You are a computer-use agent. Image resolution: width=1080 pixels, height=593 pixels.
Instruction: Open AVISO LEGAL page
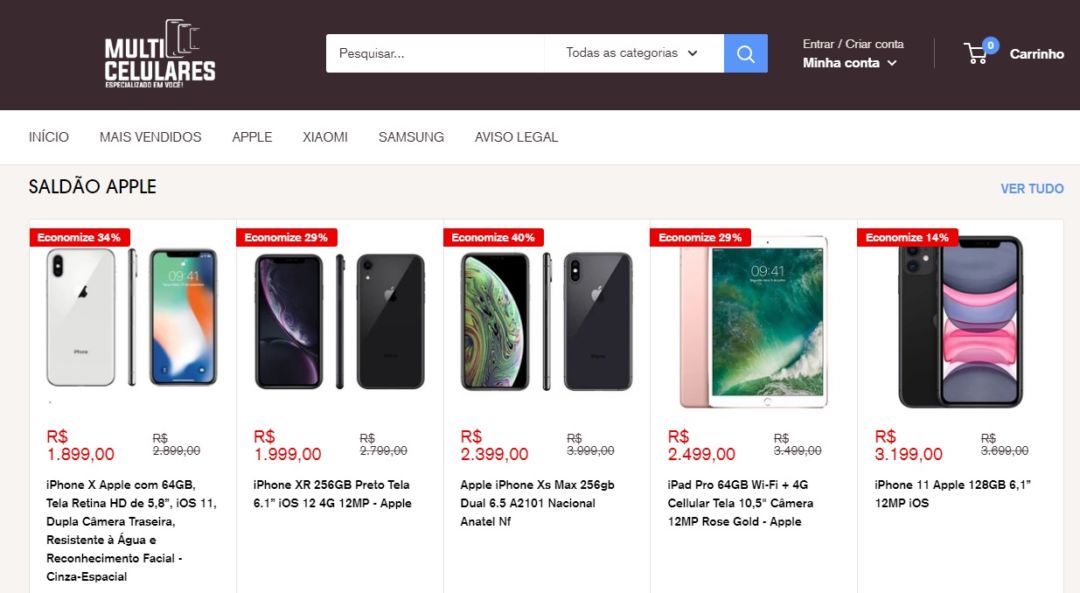click(516, 137)
